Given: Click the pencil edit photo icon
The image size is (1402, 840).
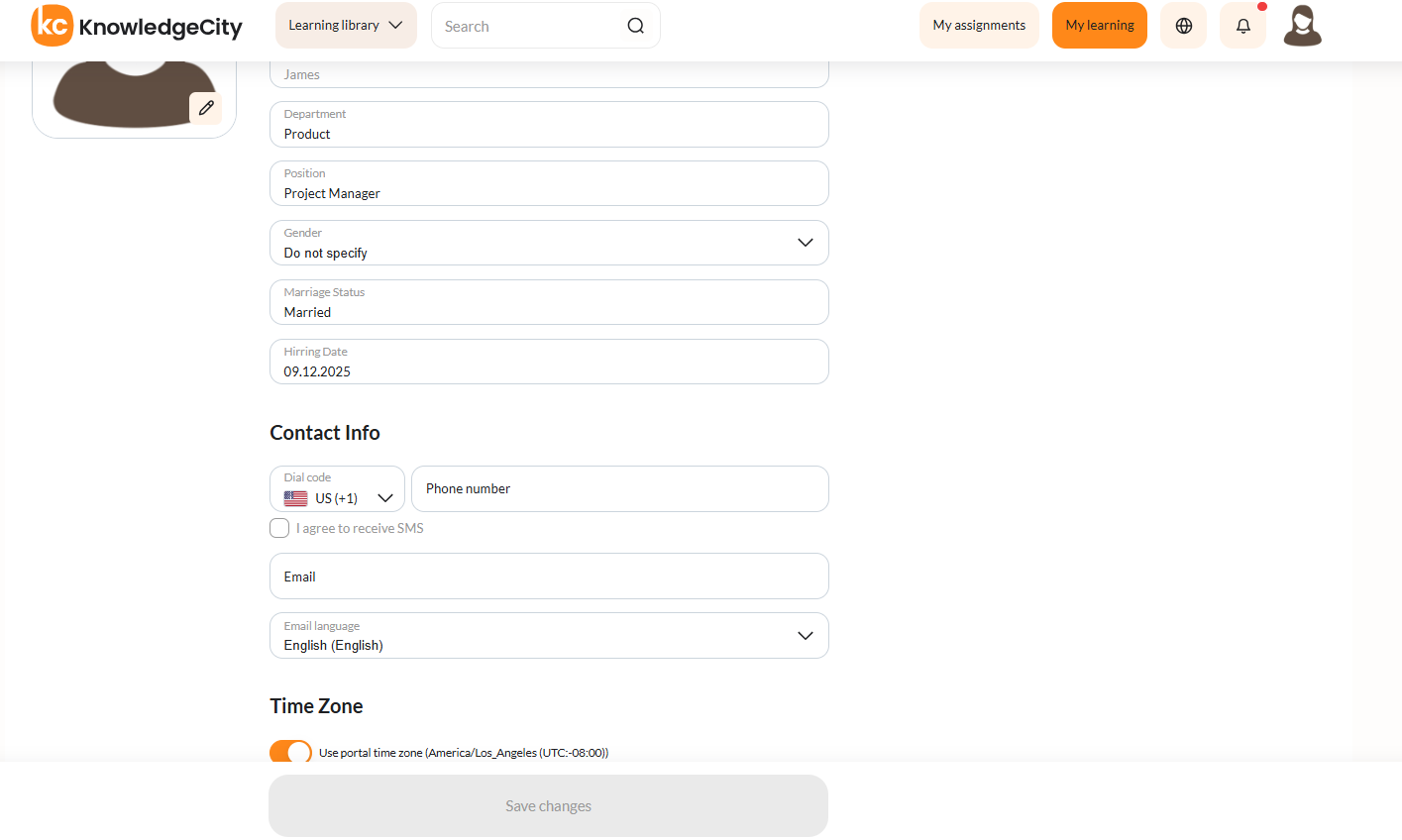Looking at the screenshot, I should coord(206,108).
